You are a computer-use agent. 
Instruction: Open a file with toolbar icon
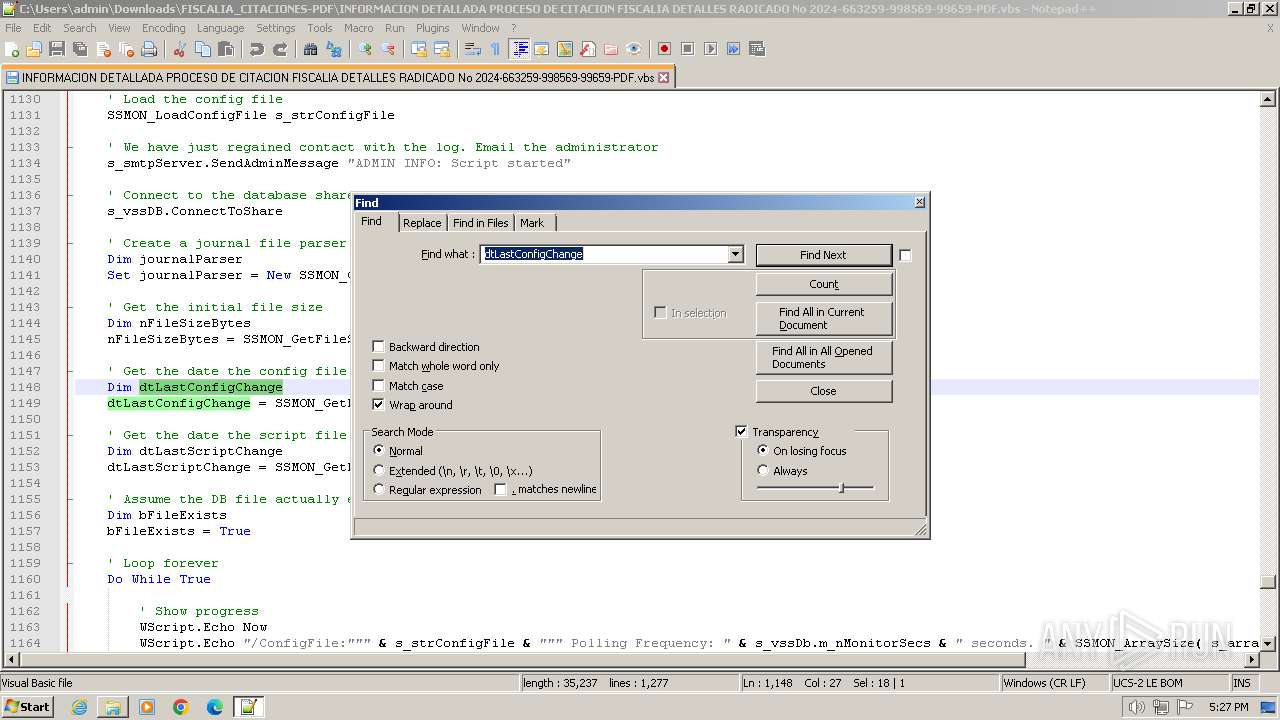point(34,49)
